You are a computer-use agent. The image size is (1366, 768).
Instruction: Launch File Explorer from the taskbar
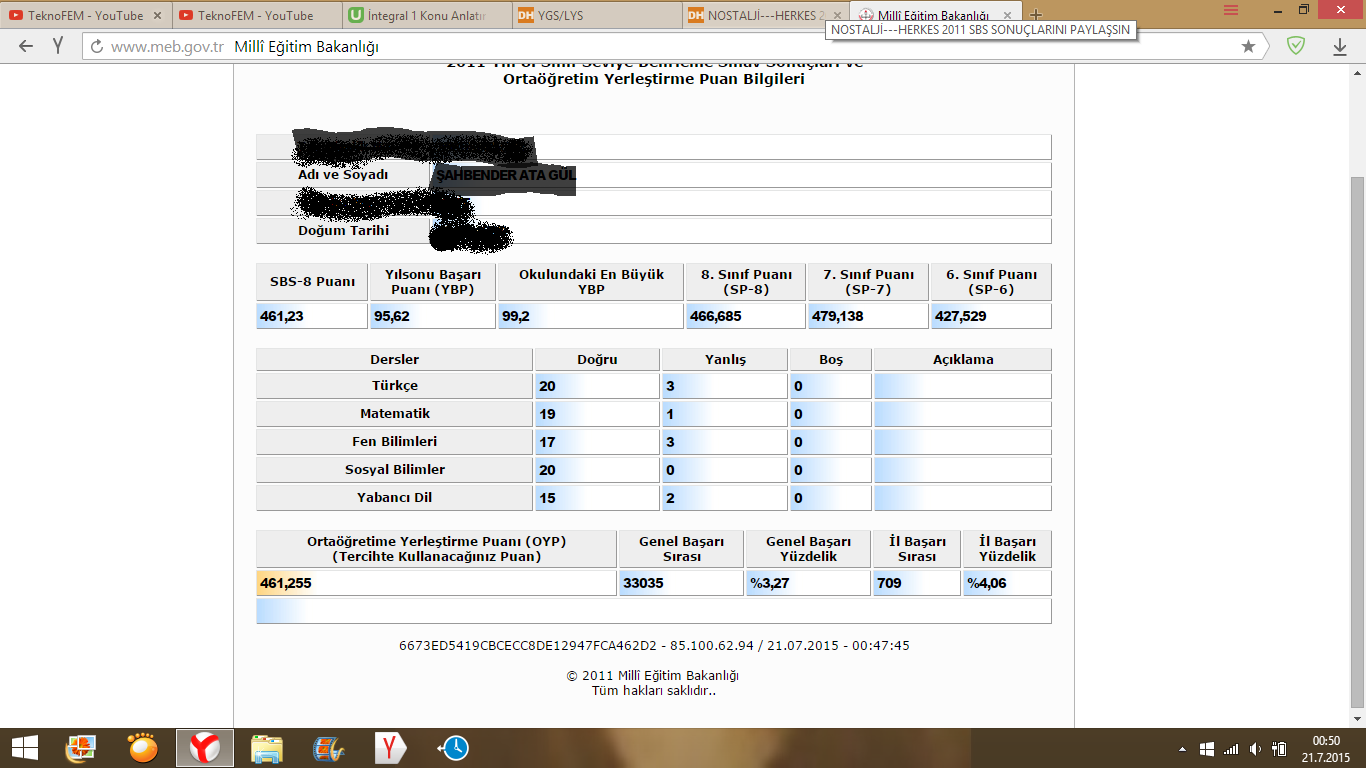click(x=267, y=748)
